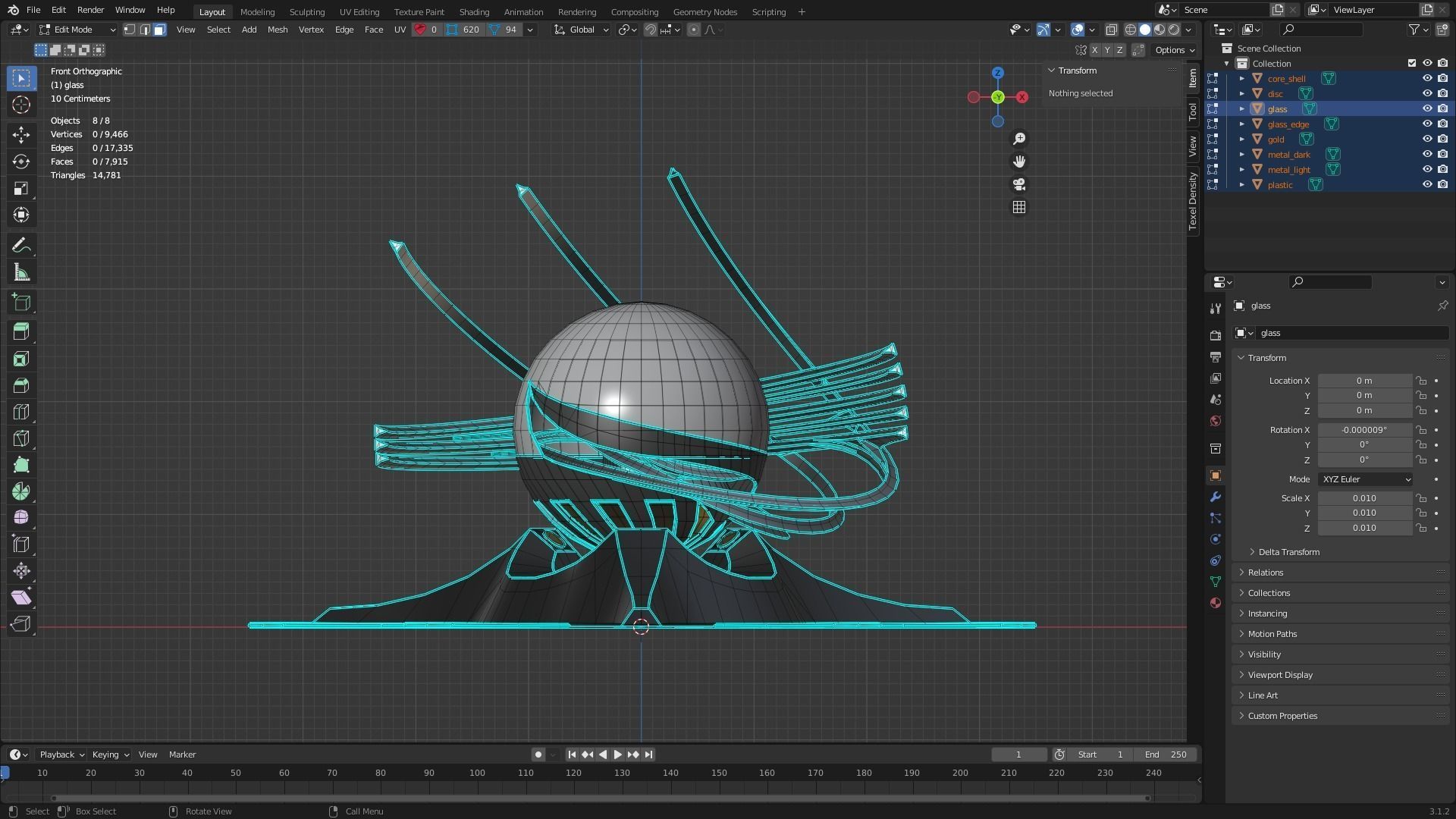Image resolution: width=1456 pixels, height=819 pixels.
Task: Open the XYZ Euler rotation mode dropdown
Action: [x=1365, y=479]
